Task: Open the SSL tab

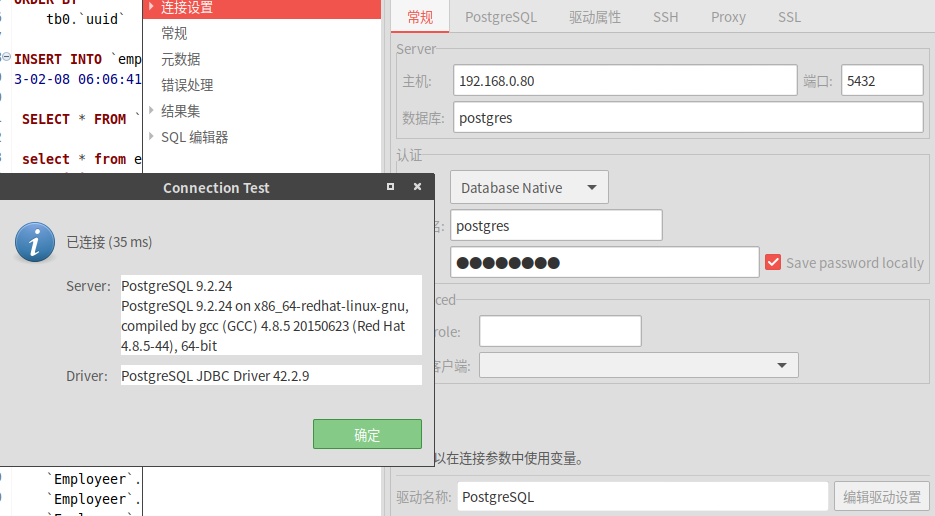Action: [789, 17]
